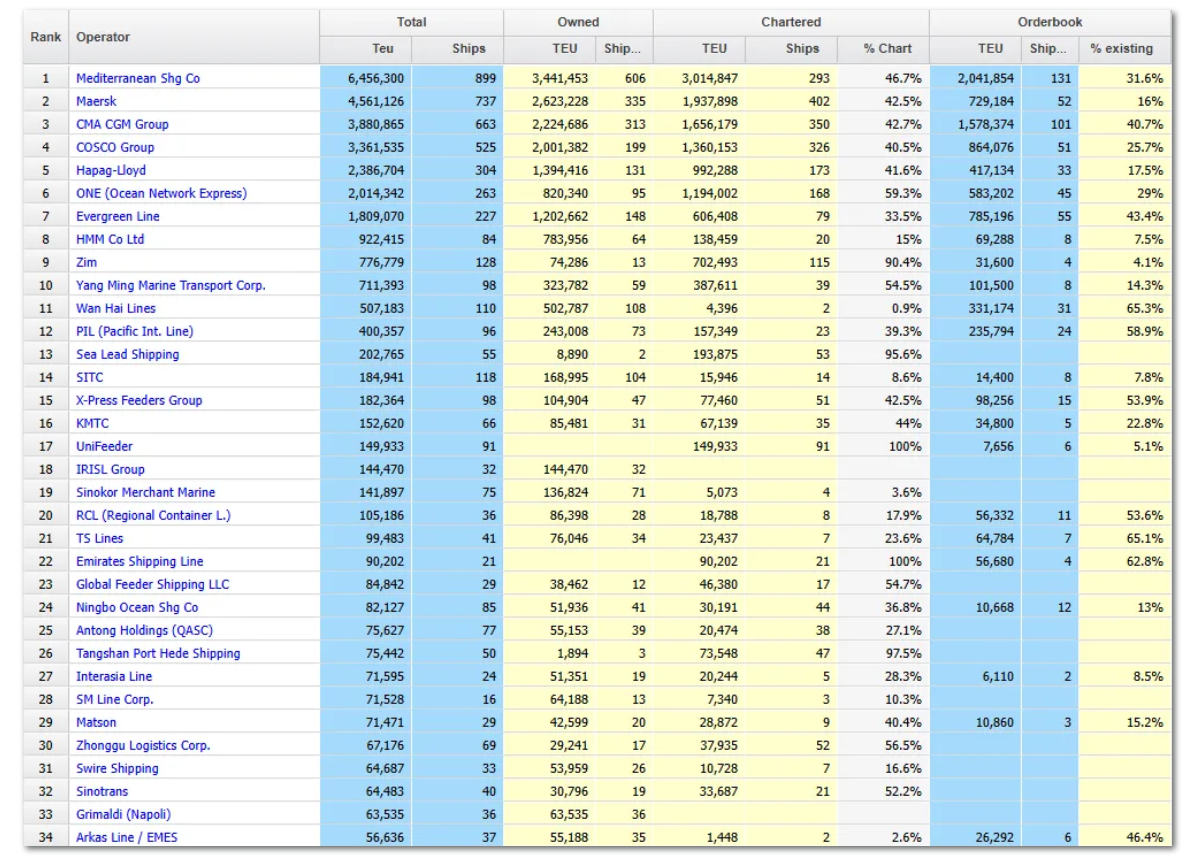
Task: Click the Chartered group header
Action: (790, 22)
